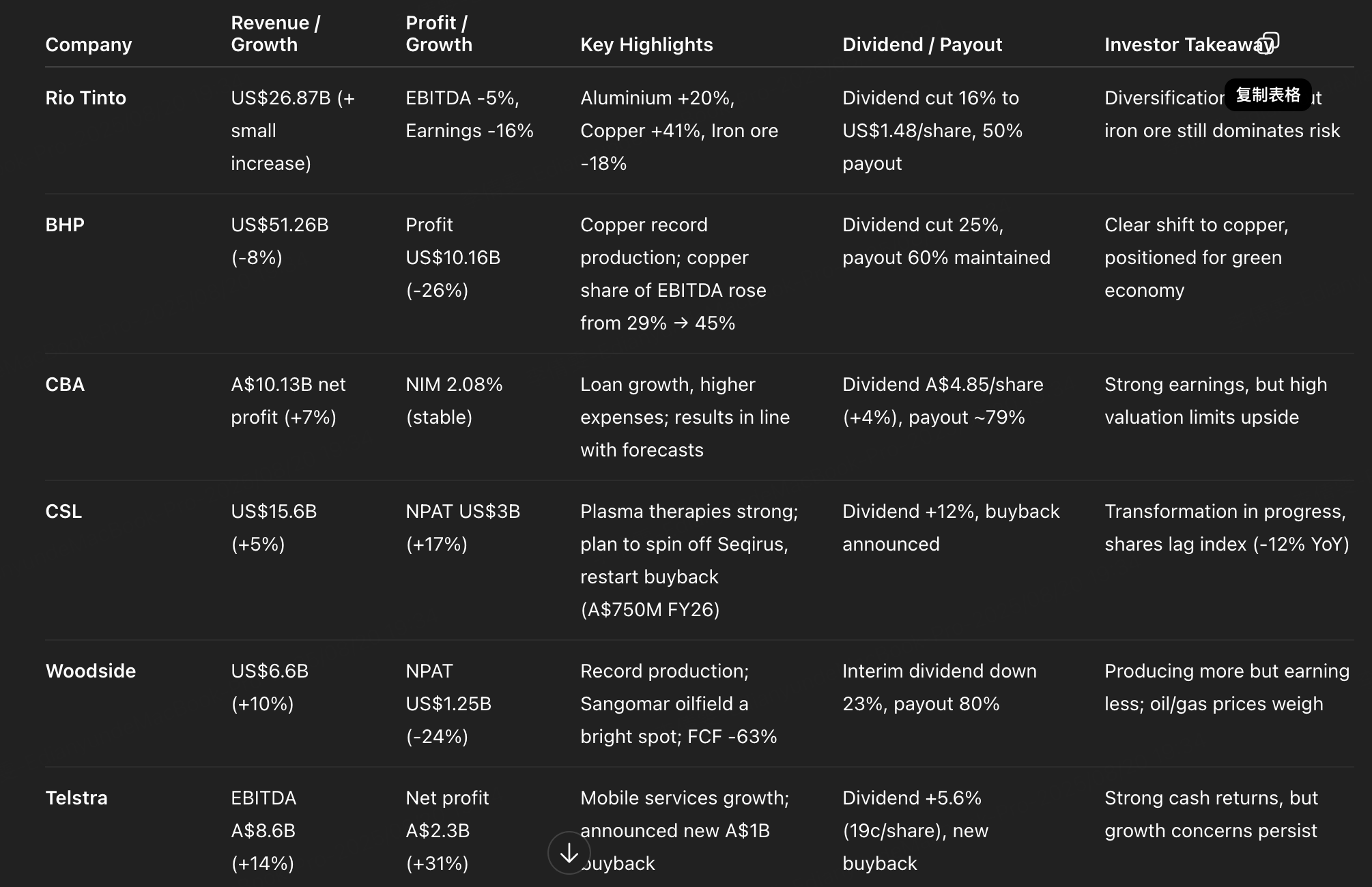Select the Woodside company name
This screenshot has height=887, width=1372.
tap(91, 671)
